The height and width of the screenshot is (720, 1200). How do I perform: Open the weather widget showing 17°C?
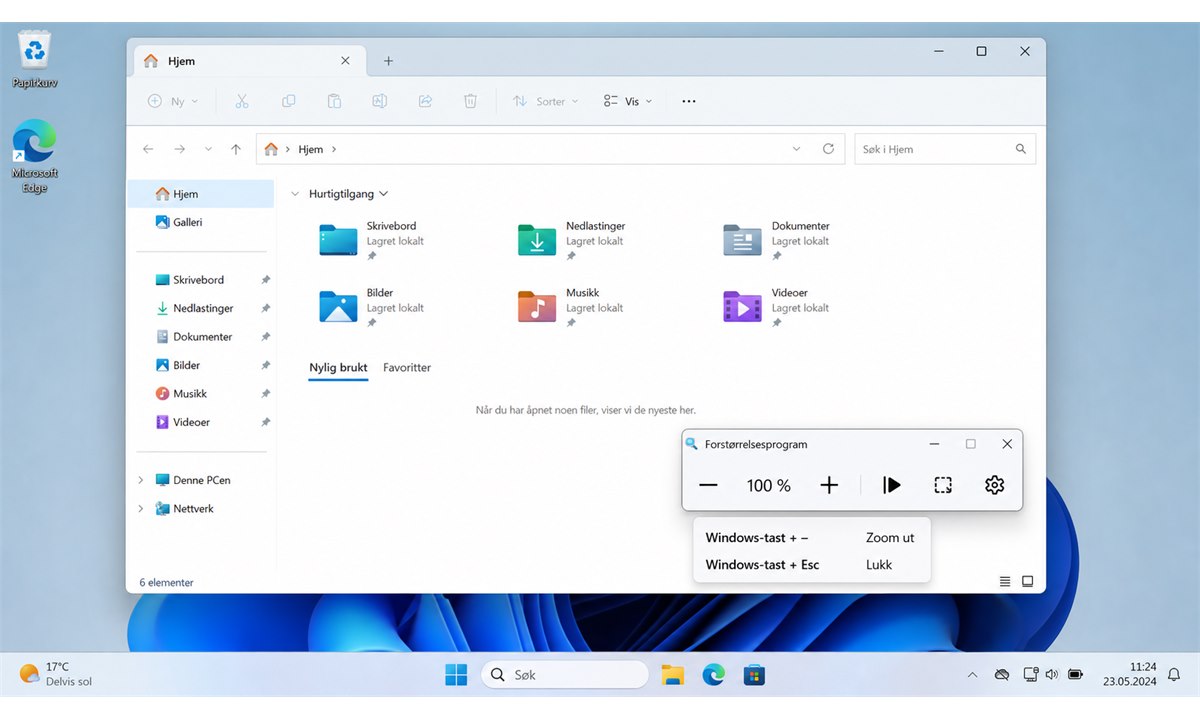tap(56, 674)
